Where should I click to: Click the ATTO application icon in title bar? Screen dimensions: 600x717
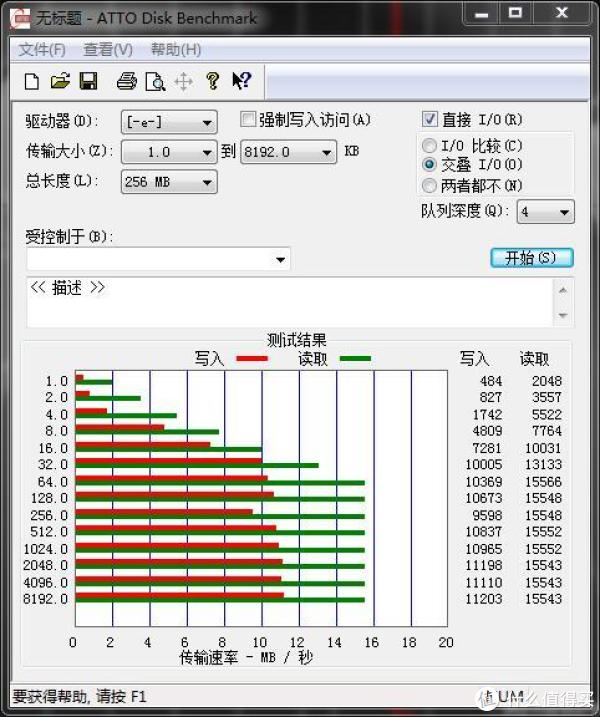click(20, 18)
